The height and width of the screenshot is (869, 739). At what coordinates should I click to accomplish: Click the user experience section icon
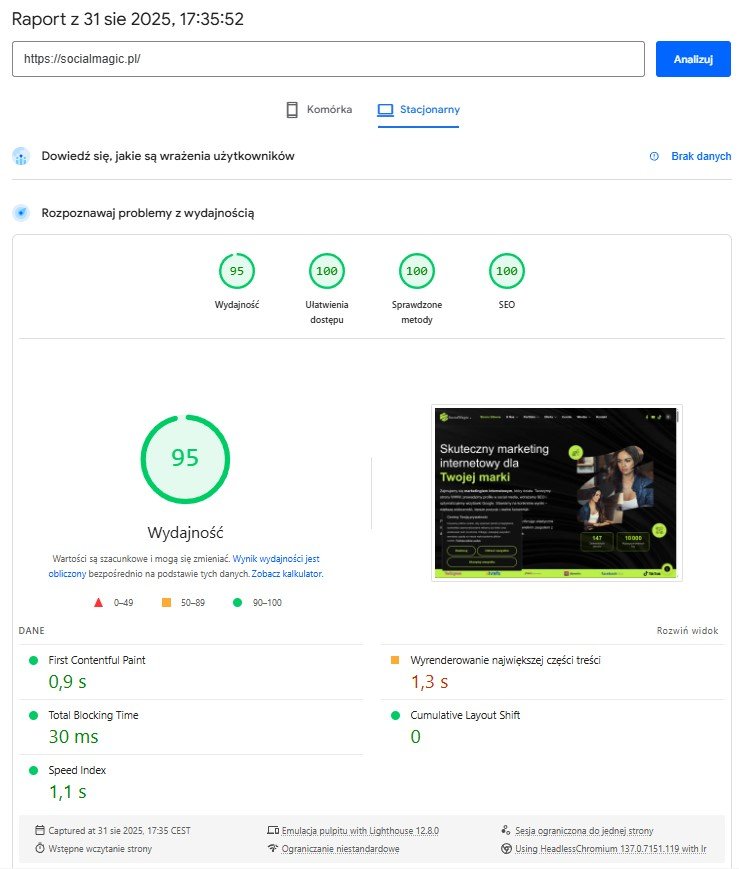click(21, 156)
